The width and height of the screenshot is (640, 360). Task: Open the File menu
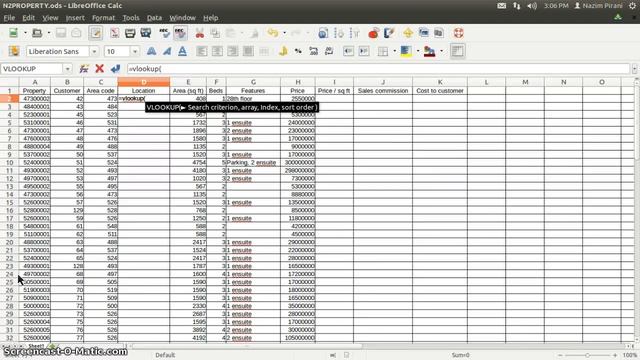coord(9,18)
